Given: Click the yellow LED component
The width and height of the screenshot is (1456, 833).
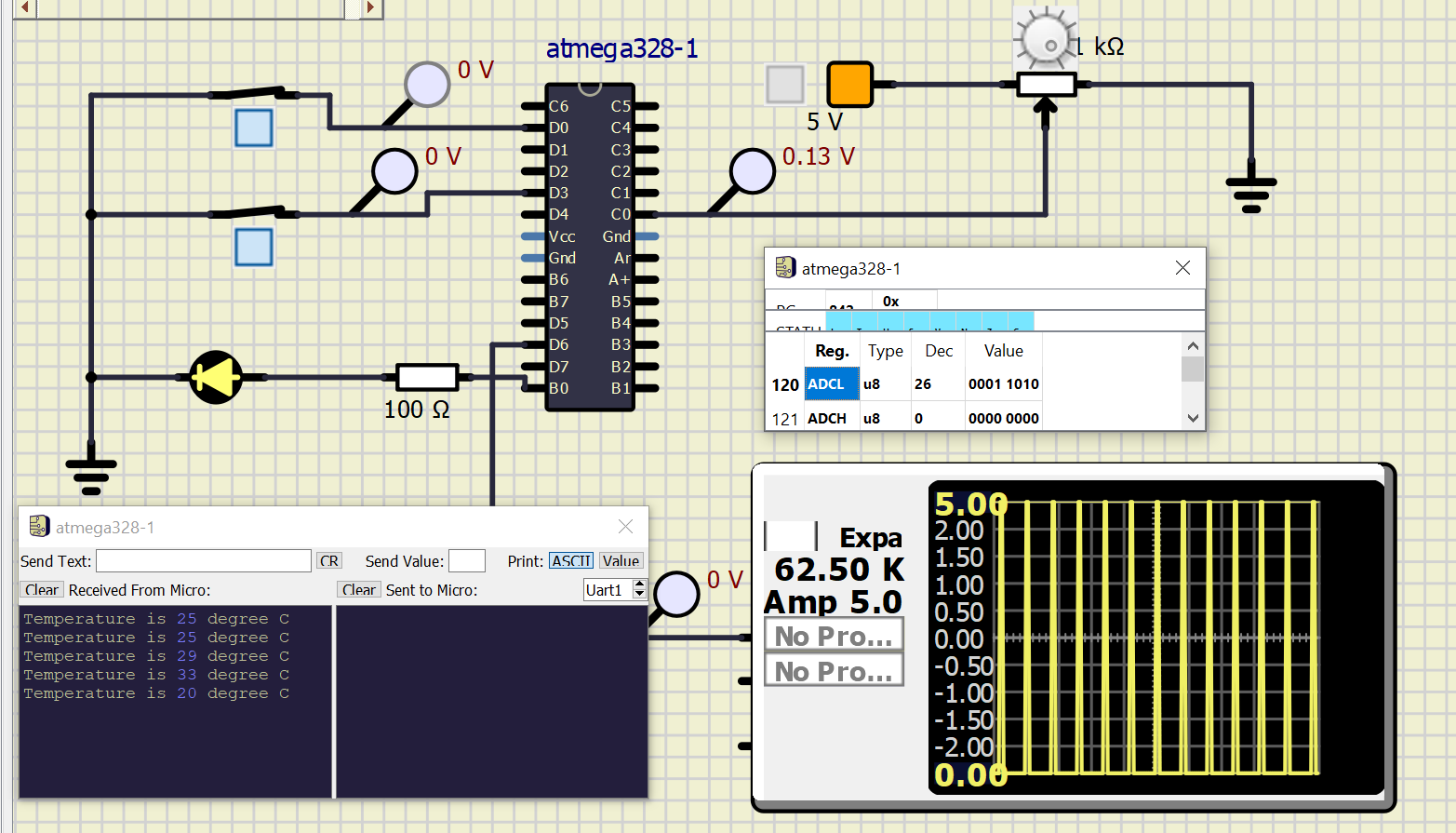Looking at the screenshot, I should click(x=216, y=378).
